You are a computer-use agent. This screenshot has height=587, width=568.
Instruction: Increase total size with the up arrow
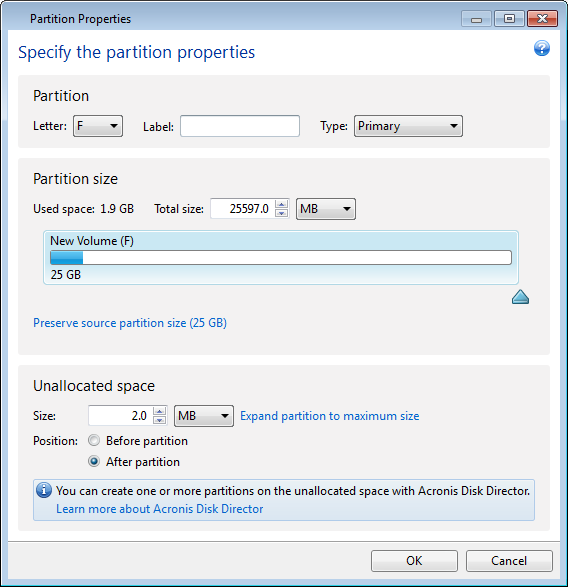click(x=281, y=204)
